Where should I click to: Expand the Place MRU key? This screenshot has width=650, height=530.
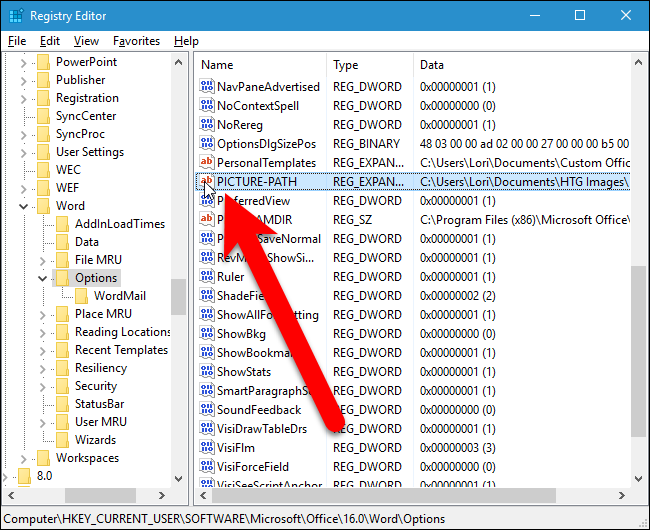42,315
